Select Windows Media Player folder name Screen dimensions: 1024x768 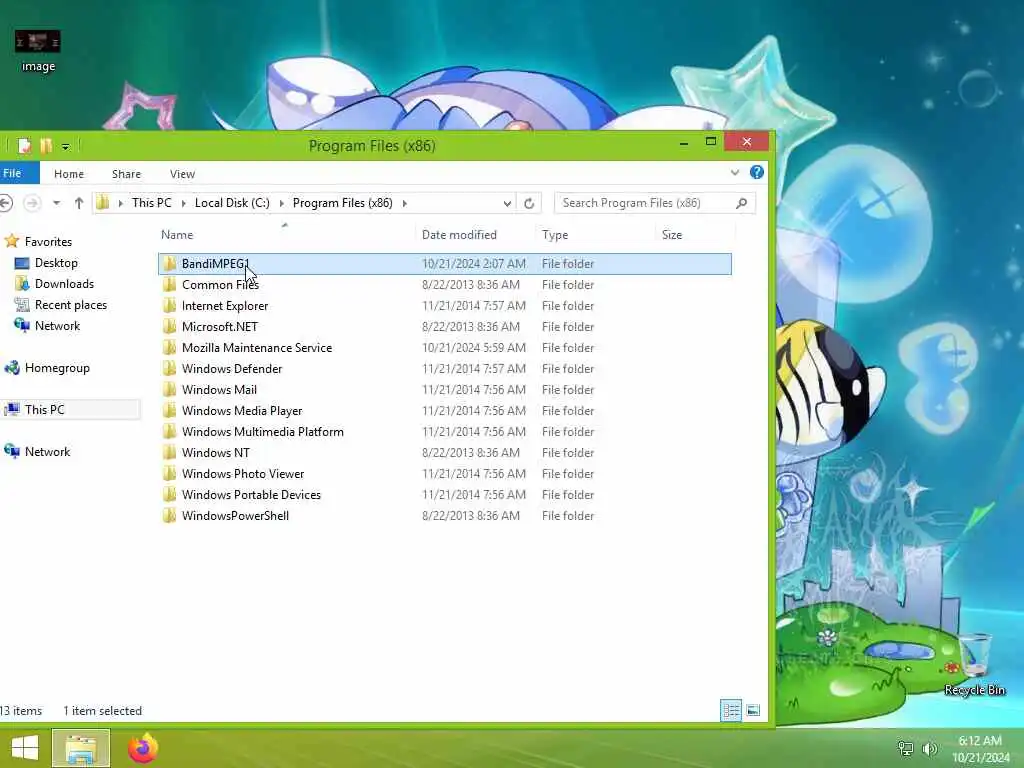242,411
